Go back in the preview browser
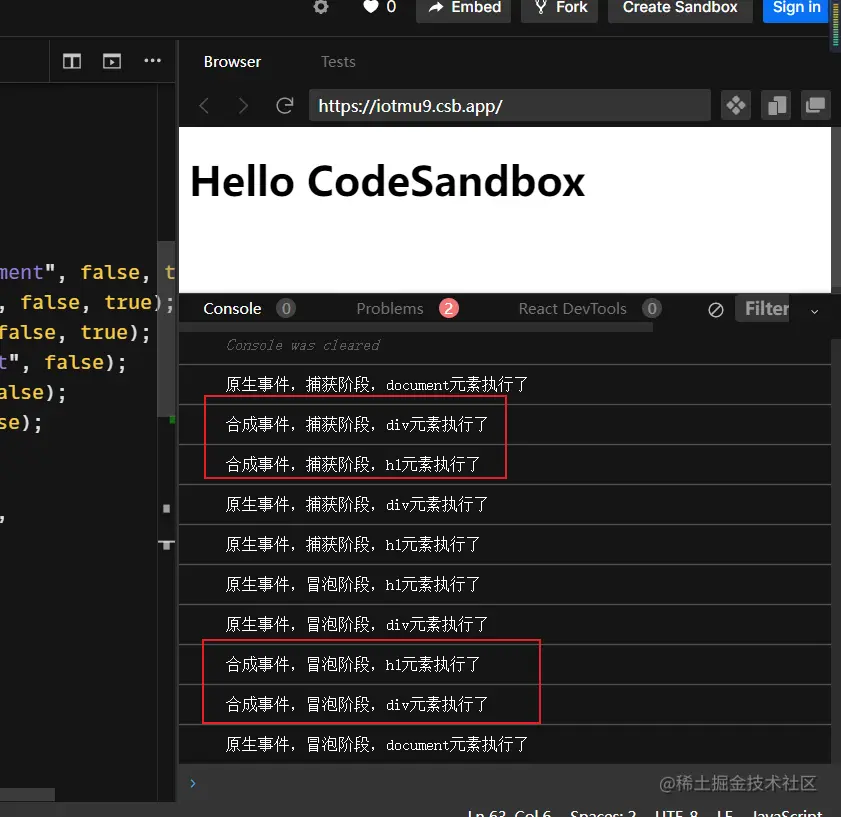 pos(204,106)
